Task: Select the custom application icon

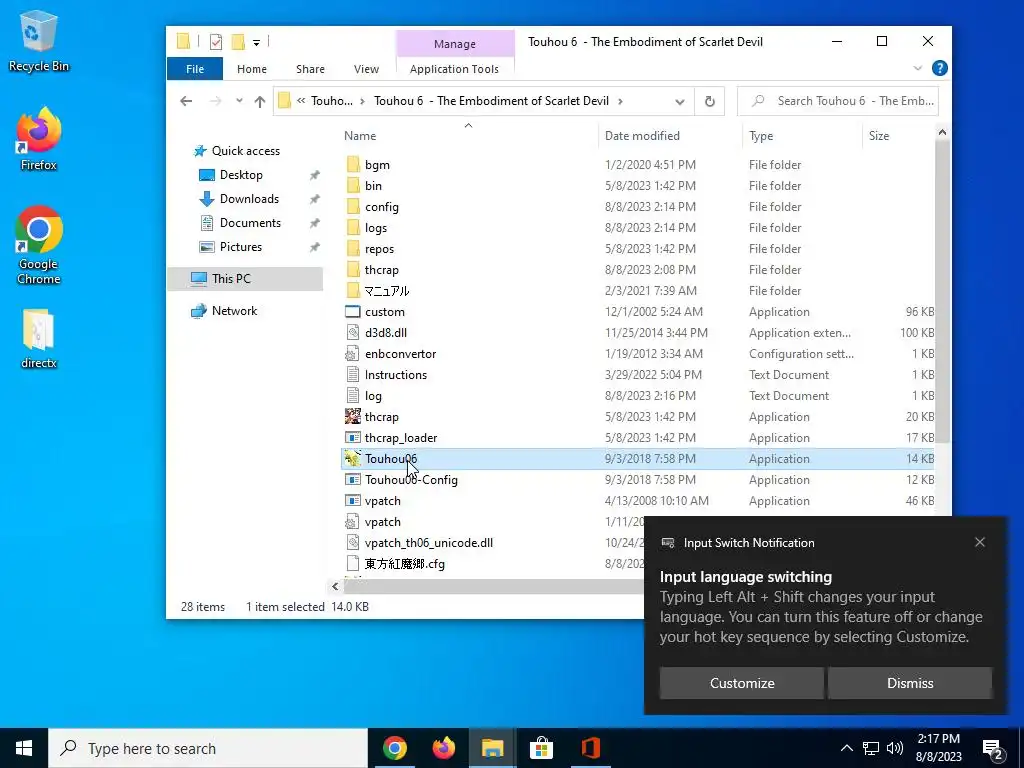Action: coord(353,312)
